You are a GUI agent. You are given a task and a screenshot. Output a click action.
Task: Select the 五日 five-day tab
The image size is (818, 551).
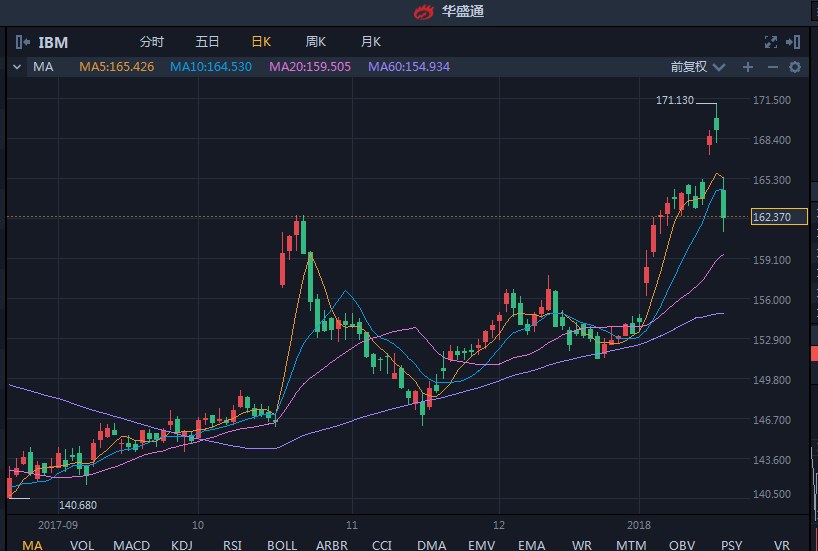(207, 42)
